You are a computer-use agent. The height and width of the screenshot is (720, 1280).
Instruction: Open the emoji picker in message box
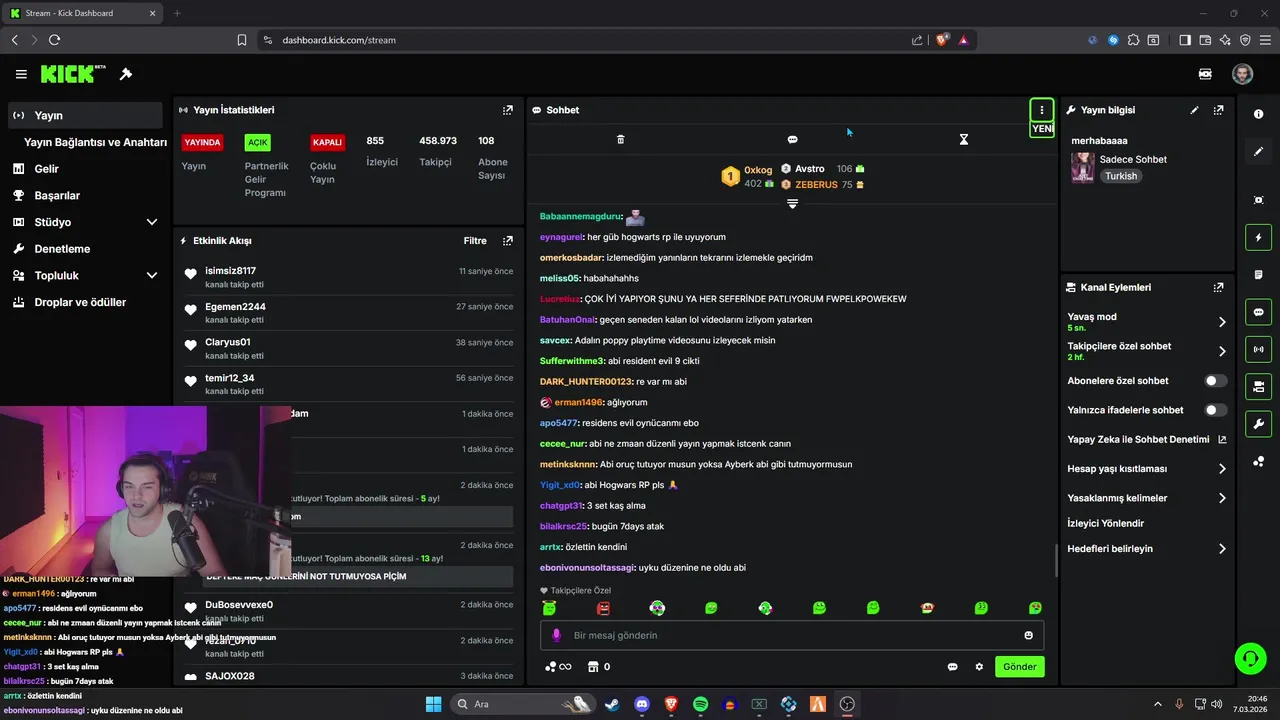(x=1028, y=635)
